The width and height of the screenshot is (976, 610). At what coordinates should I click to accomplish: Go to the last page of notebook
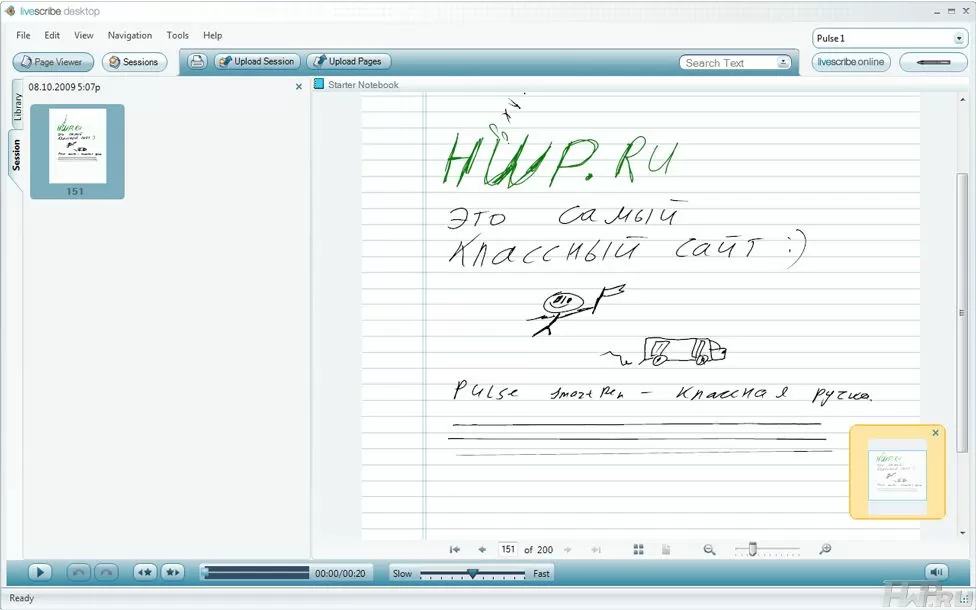click(596, 550)
